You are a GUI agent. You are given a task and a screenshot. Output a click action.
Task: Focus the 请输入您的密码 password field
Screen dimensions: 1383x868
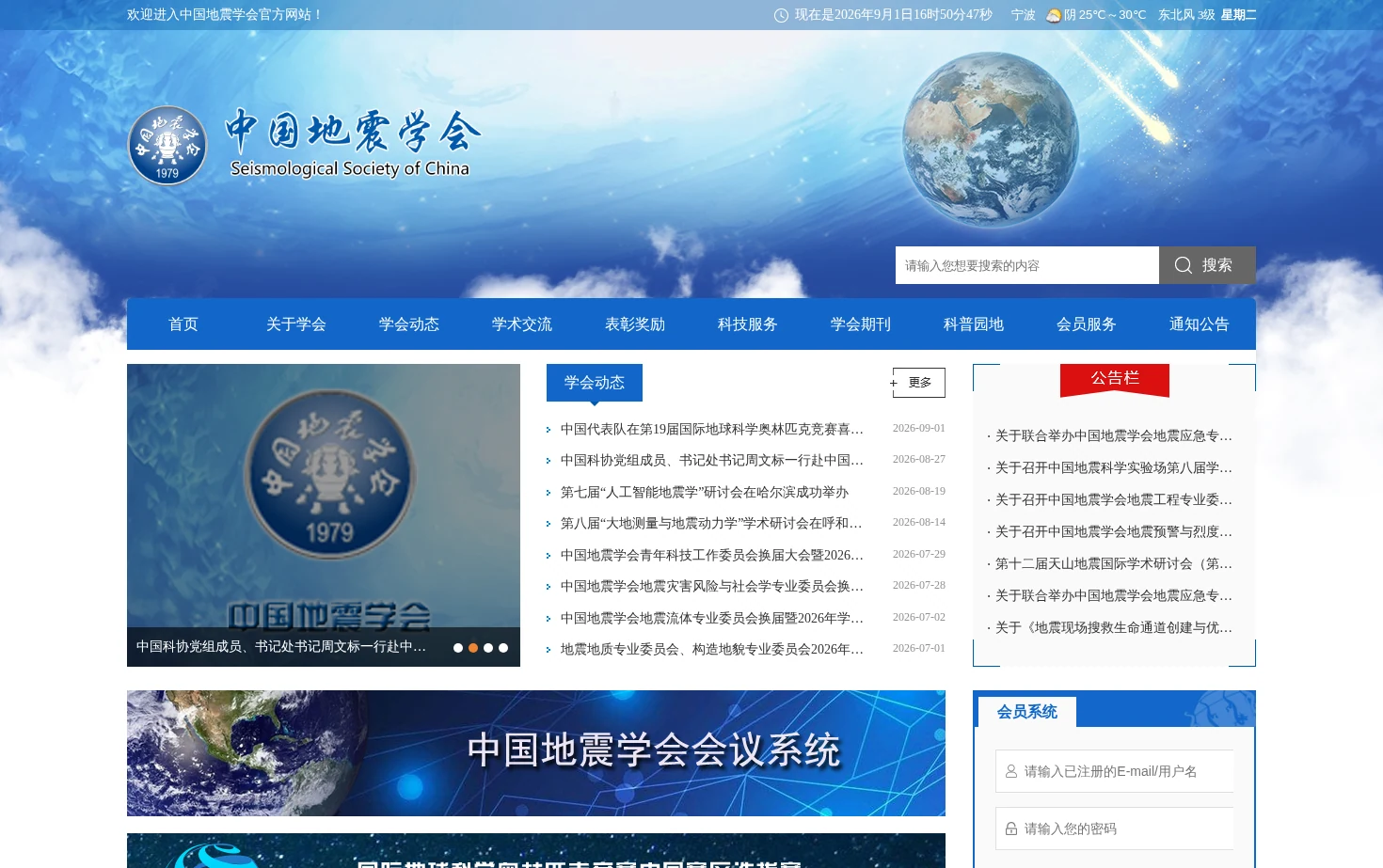tap(1114, 829)
